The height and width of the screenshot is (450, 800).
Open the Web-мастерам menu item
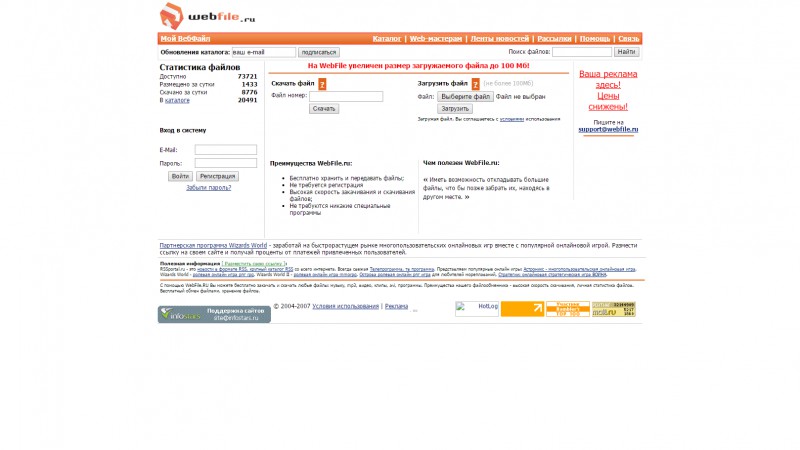(436, 38)
